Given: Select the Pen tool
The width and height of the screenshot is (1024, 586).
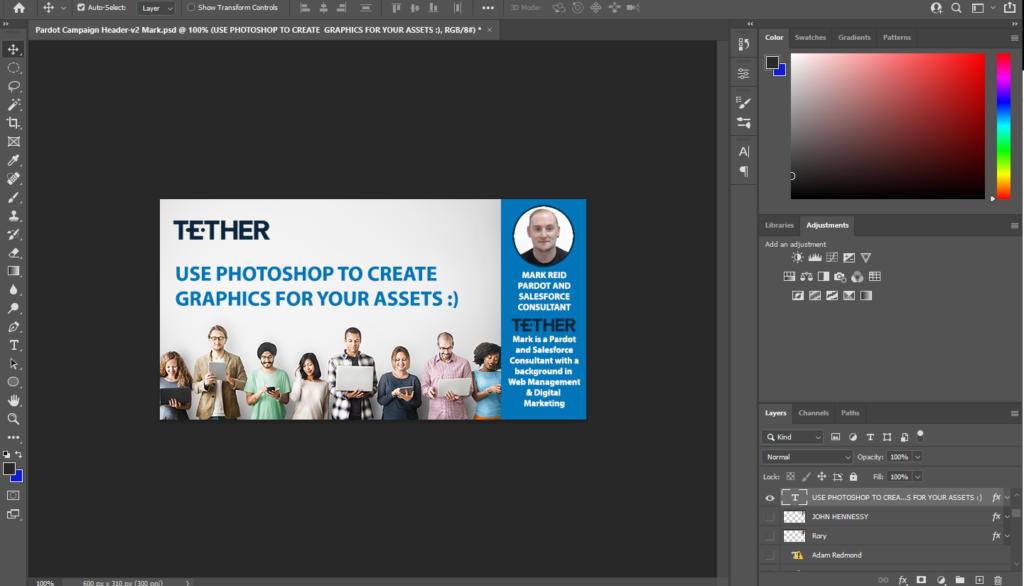Looking at the screenshot, I should 13,327.
